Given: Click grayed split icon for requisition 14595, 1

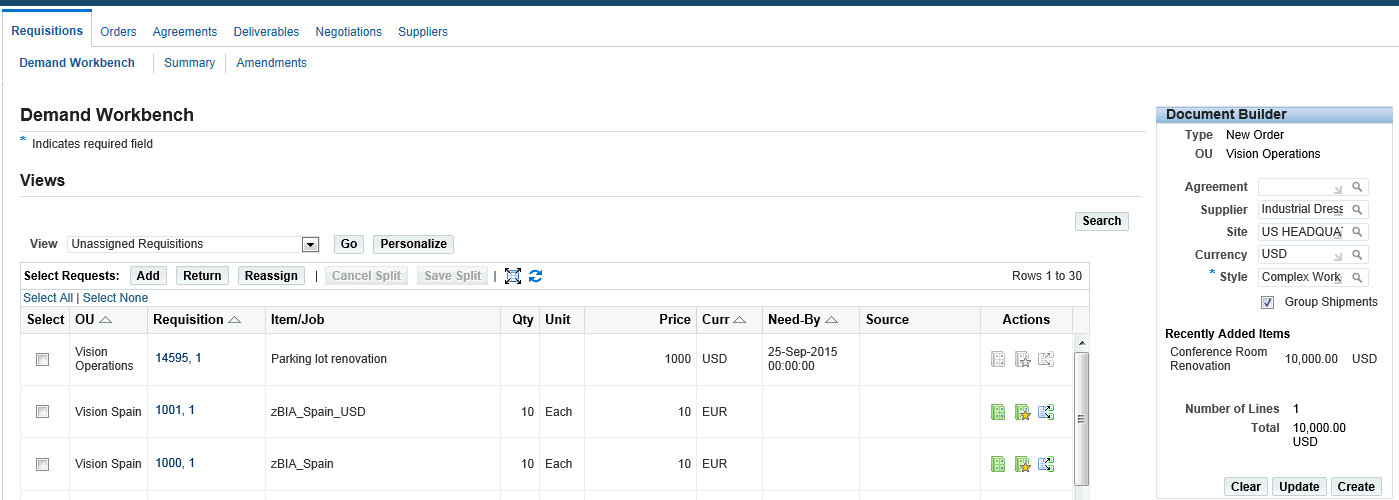Looking at the screenshot, I should pyautogui.click(x=1046, y=359).
